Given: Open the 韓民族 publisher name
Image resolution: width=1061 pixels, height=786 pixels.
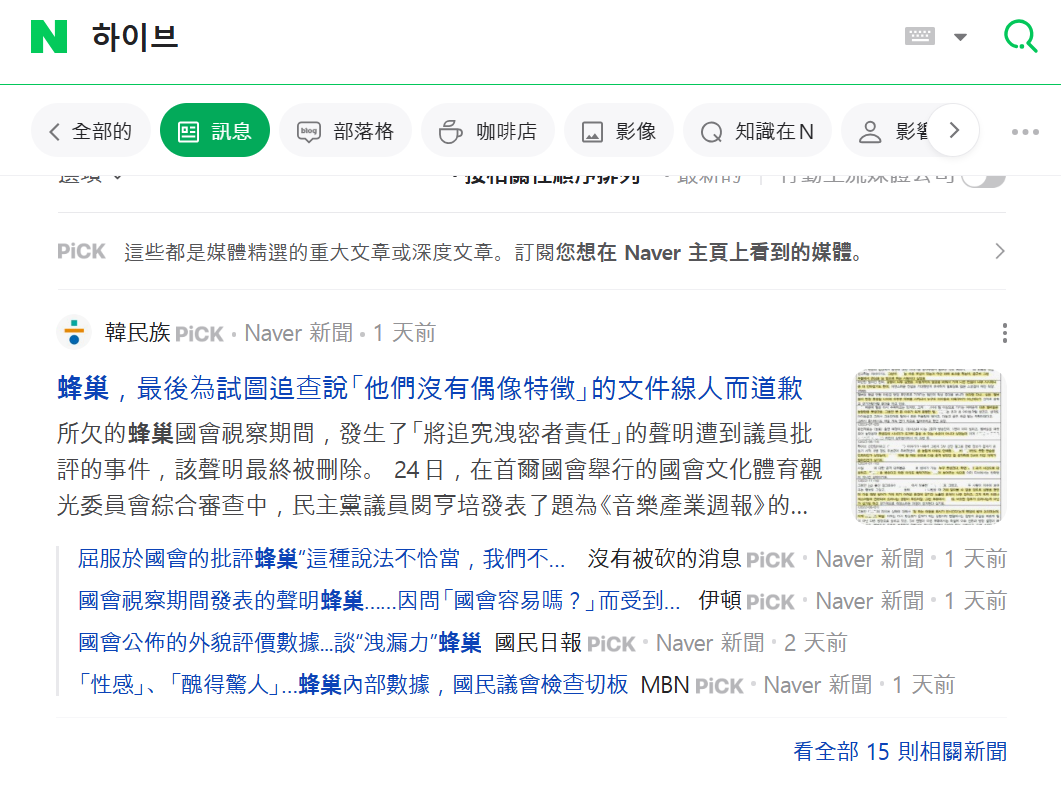Looking at the screenshot, I should tap(137, 333).
